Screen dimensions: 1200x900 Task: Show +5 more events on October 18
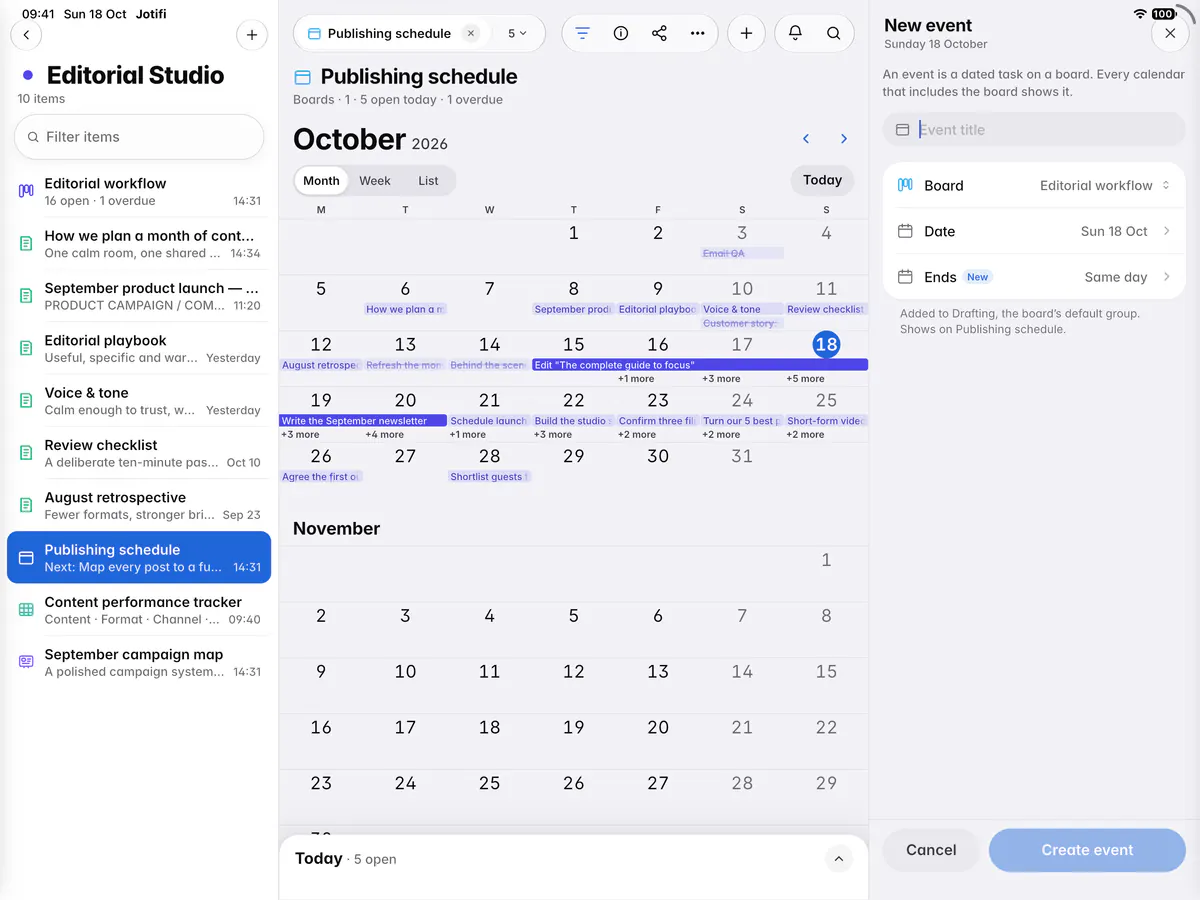(805, 379)
